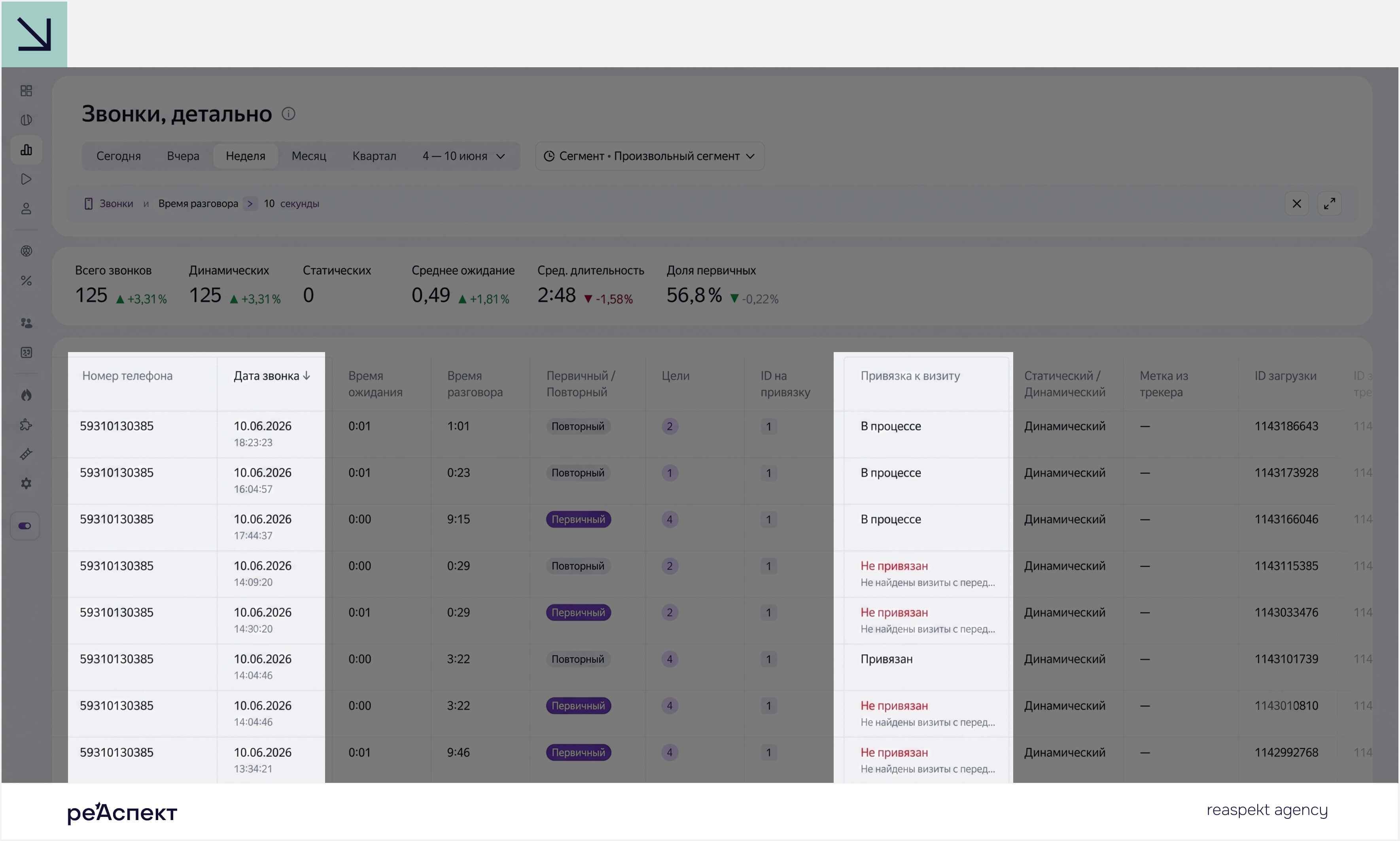Viewport: 1400px width, 841px height.
Task: Click the Номер телефона column header
Action: click(127, 376)
